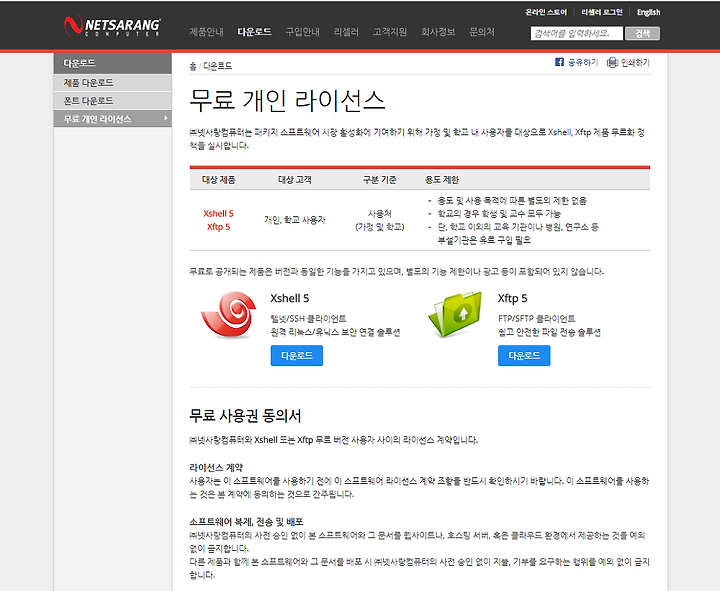This screenshot has width=720, height=591.
Task: Click the 대상 제품 column header
Action: (x=219, y=180)
